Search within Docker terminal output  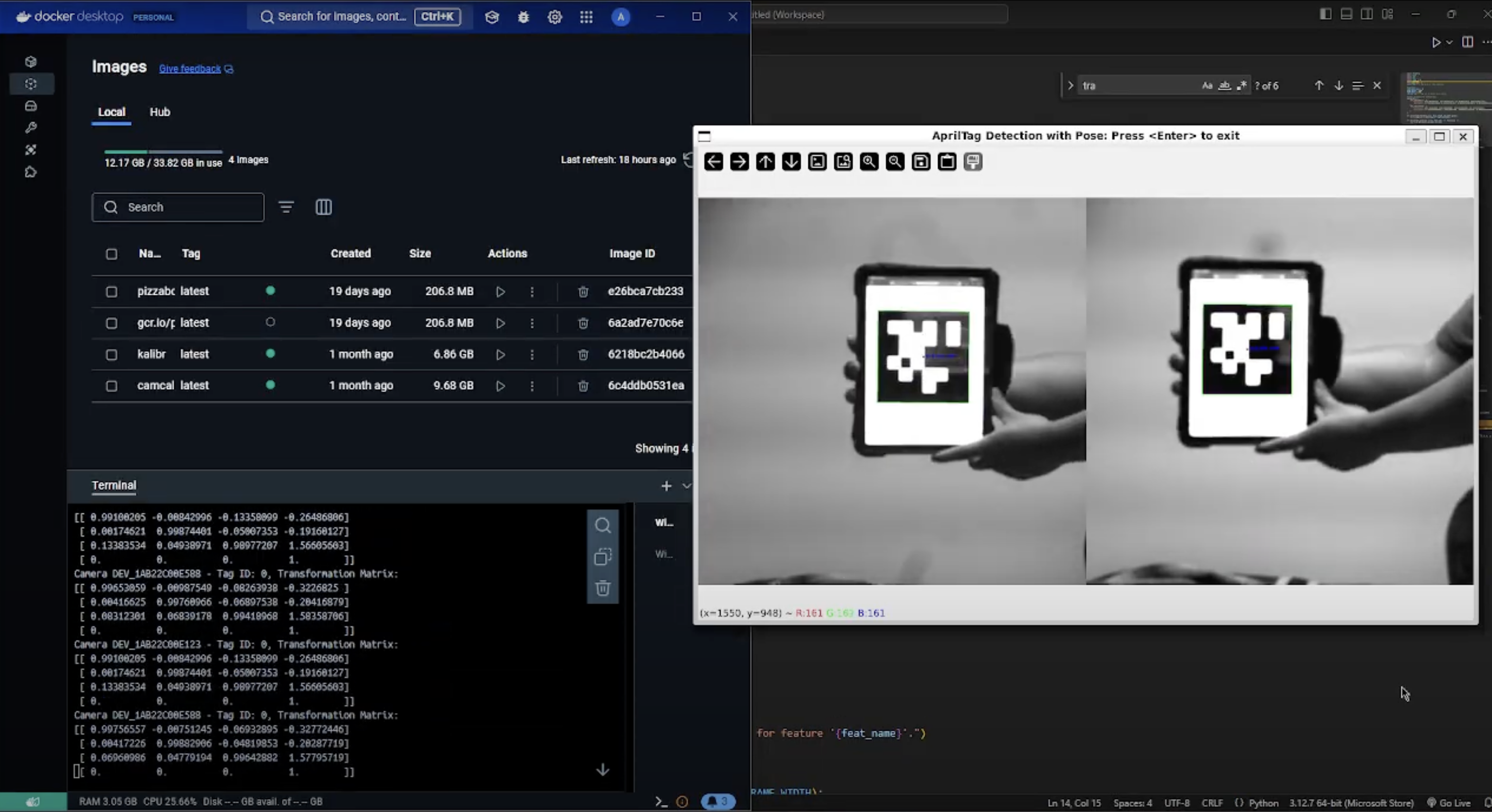[x=602, y=525]
